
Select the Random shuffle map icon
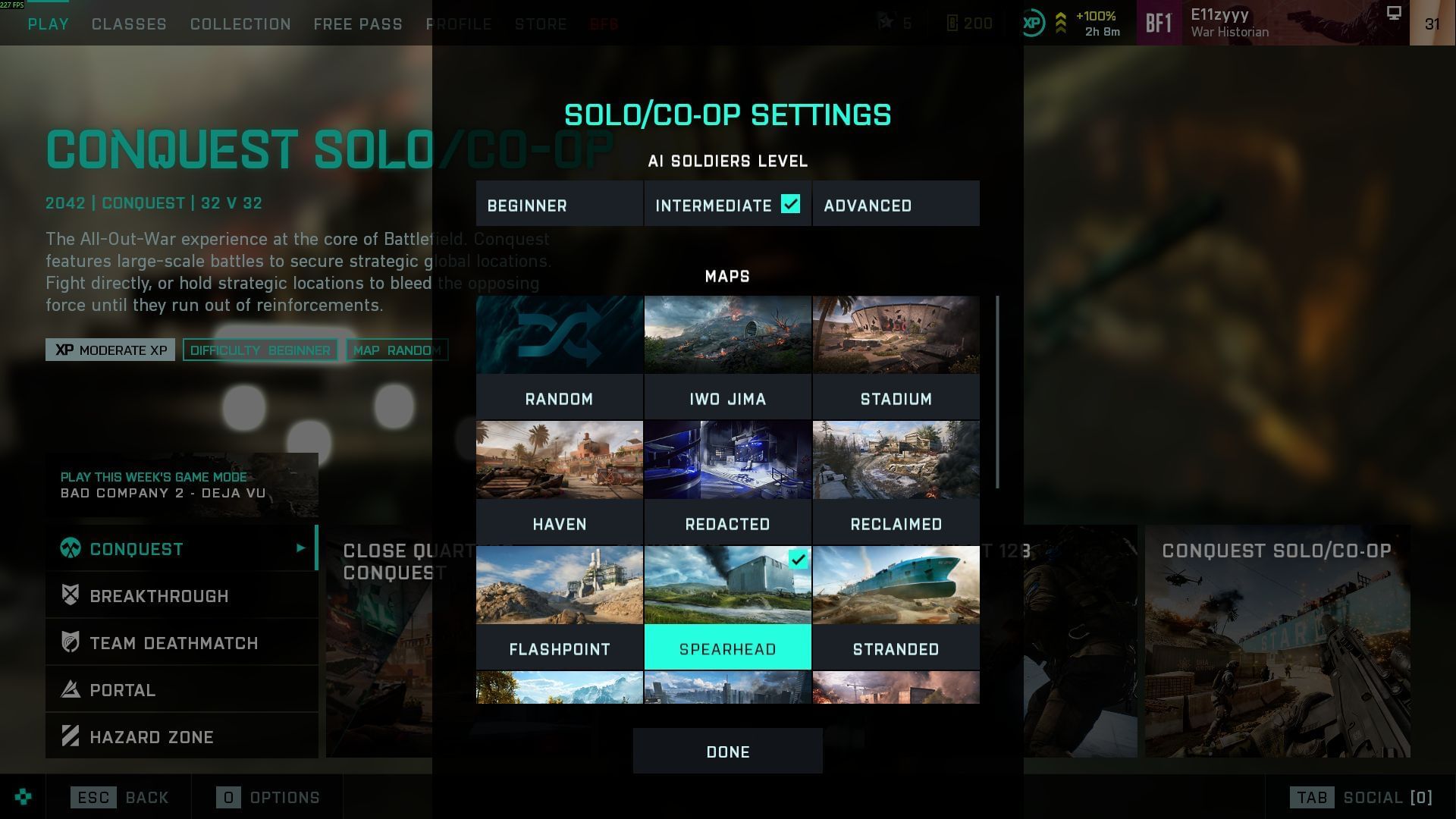click(x=560, y=335)
